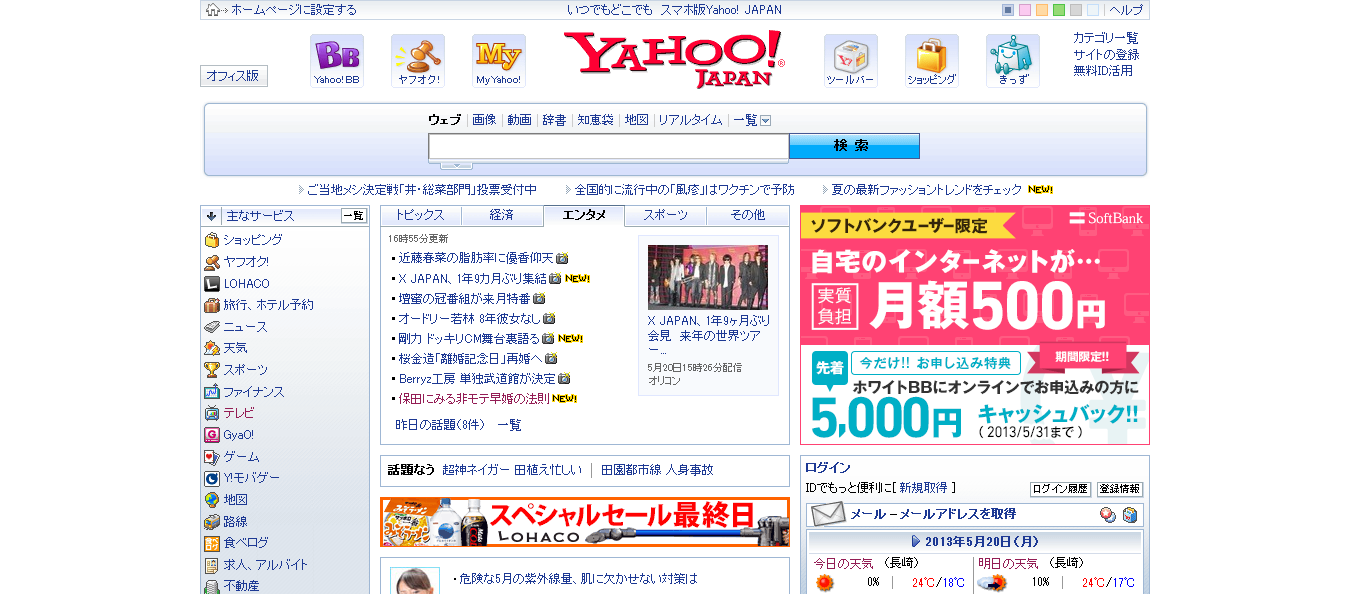
Task: Click into the web search input field
Action: click(608, 146)
